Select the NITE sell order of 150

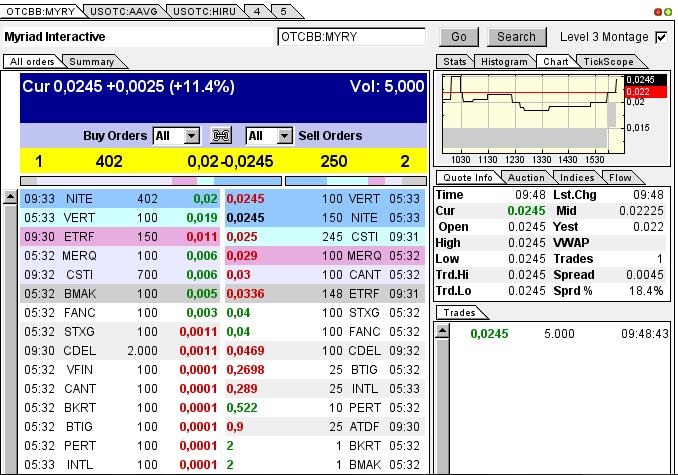point(325,218)
